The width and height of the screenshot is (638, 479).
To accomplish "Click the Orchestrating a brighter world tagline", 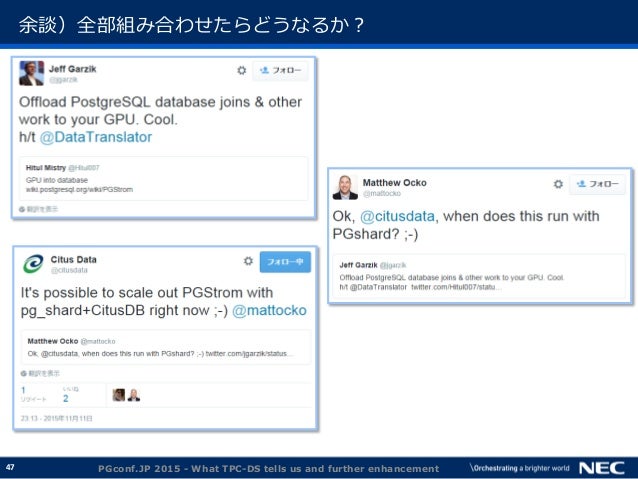I will pyautogui.click(x=520, y=468).
